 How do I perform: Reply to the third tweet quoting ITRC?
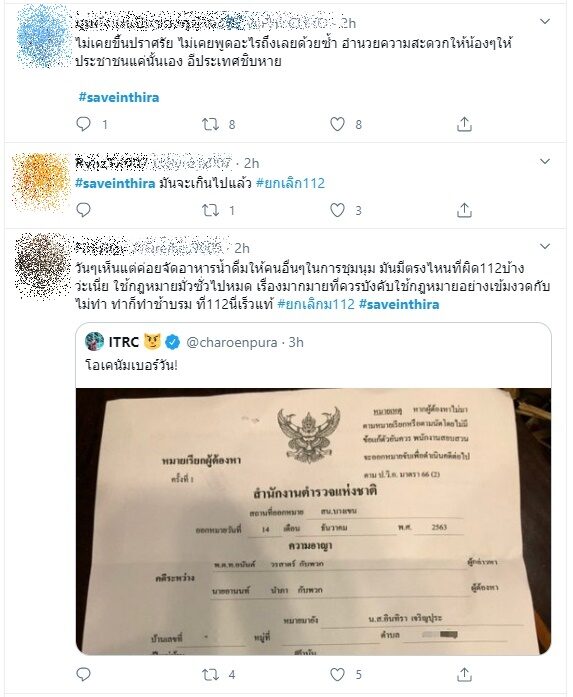(84, 674)
